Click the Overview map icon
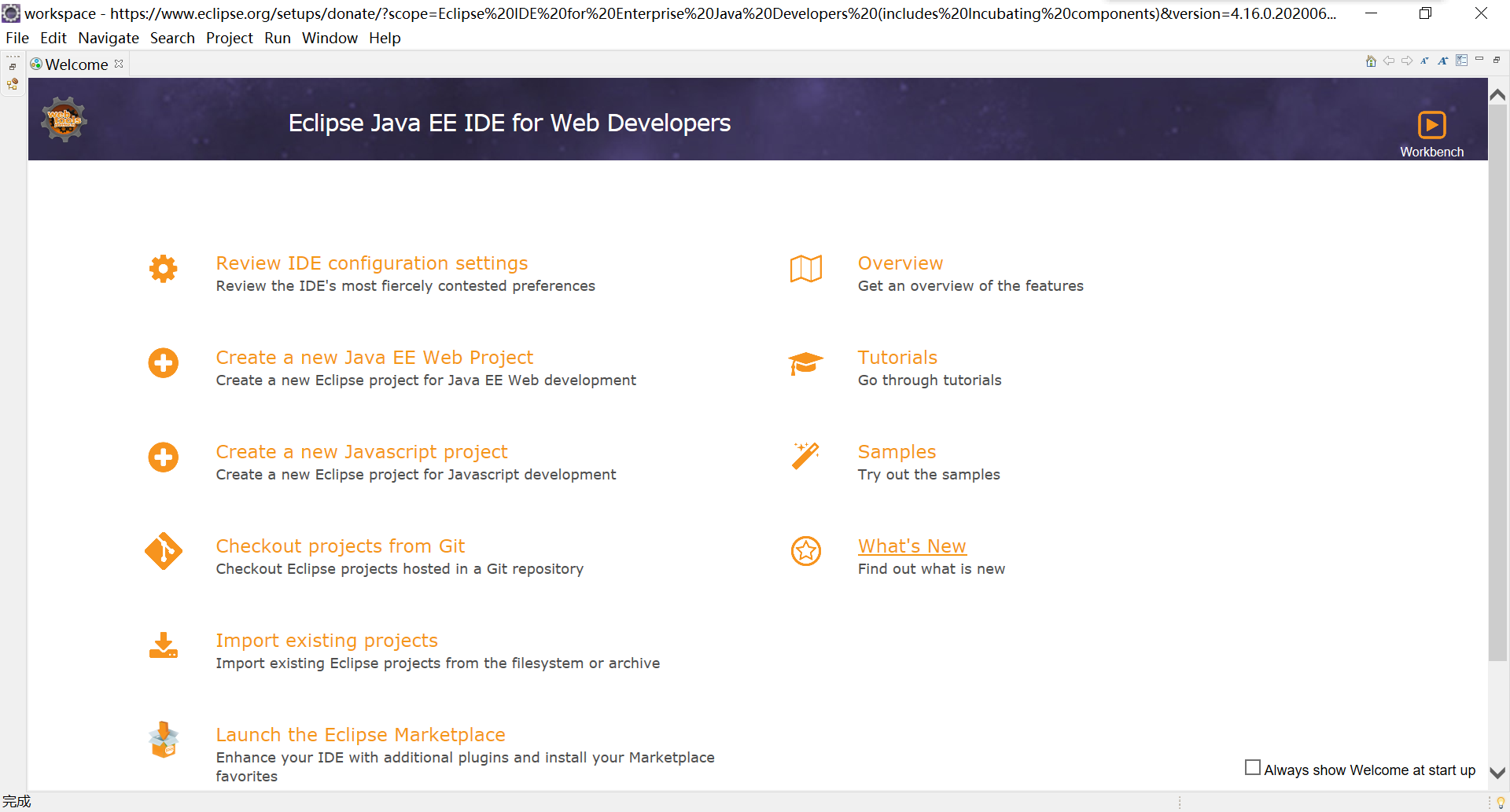 pos(806,269)
